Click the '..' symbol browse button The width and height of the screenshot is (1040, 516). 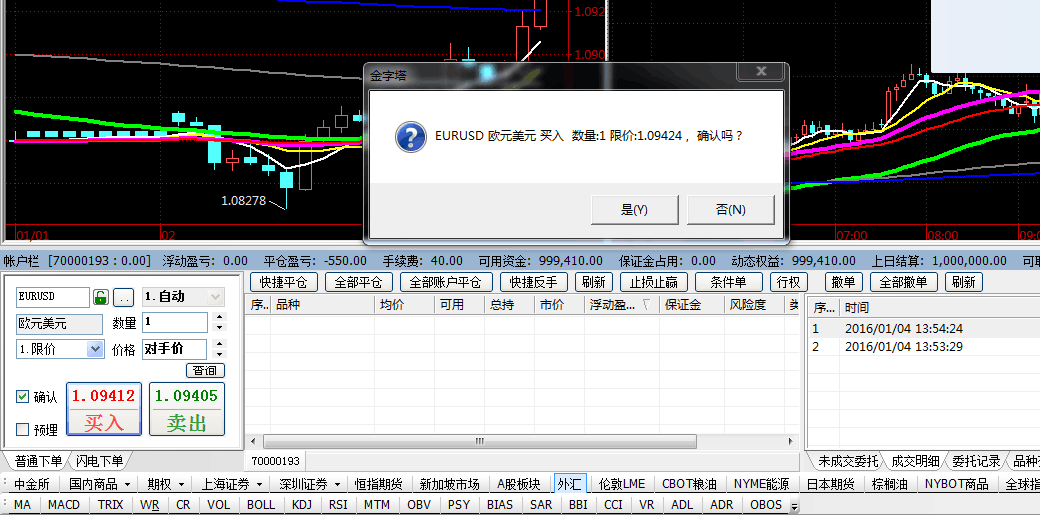[123, 297]
